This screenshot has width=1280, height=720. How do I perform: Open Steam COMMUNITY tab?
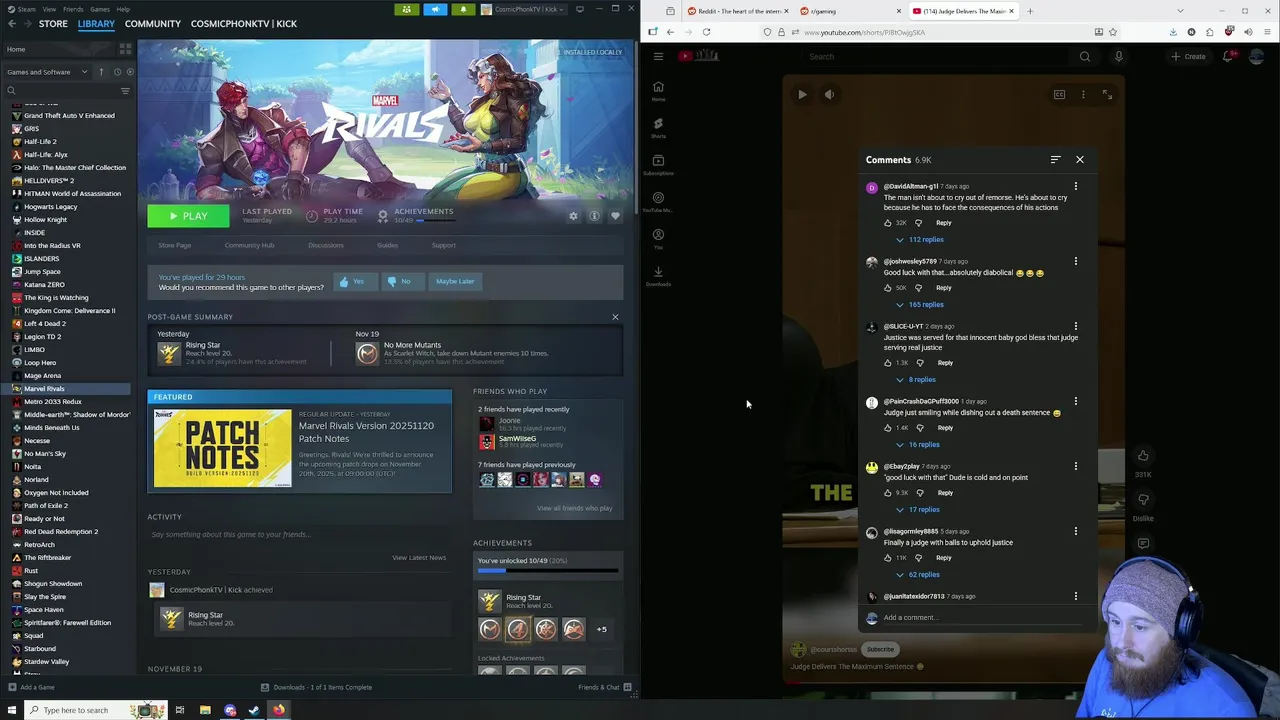tap(153, 24)
